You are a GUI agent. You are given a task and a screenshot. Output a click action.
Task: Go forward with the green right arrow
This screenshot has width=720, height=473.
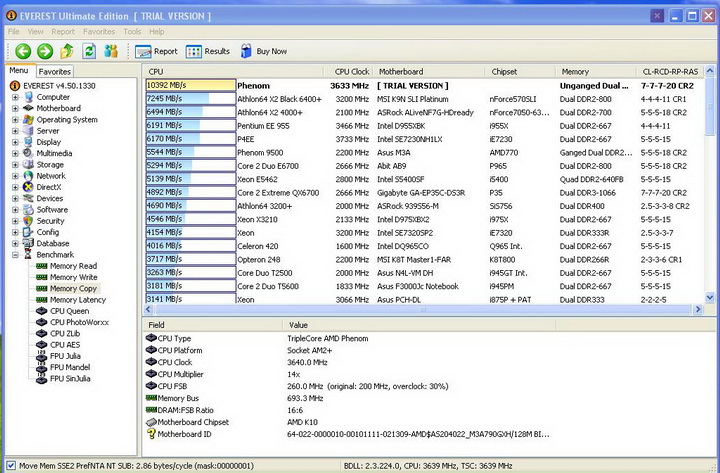click(45, 51)
